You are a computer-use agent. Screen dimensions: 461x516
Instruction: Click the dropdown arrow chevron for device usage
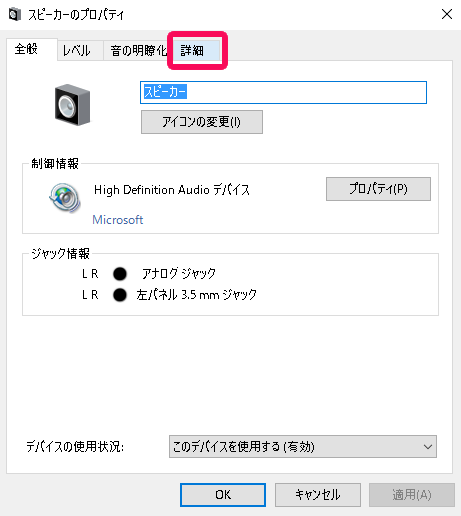[428, 447]
